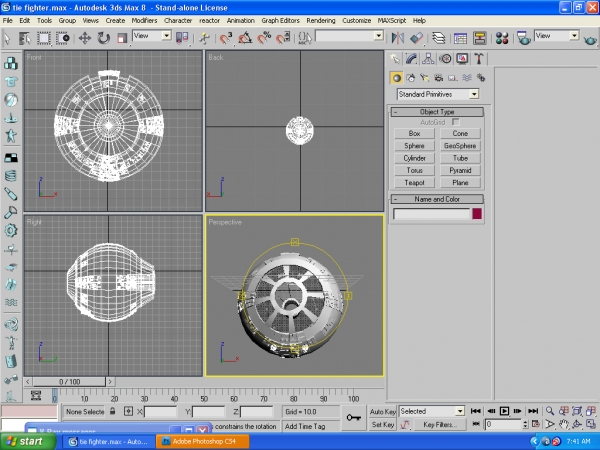
Task: Open the Curve Editor icon
Action: pyautogui.click(x=460, y=38)
